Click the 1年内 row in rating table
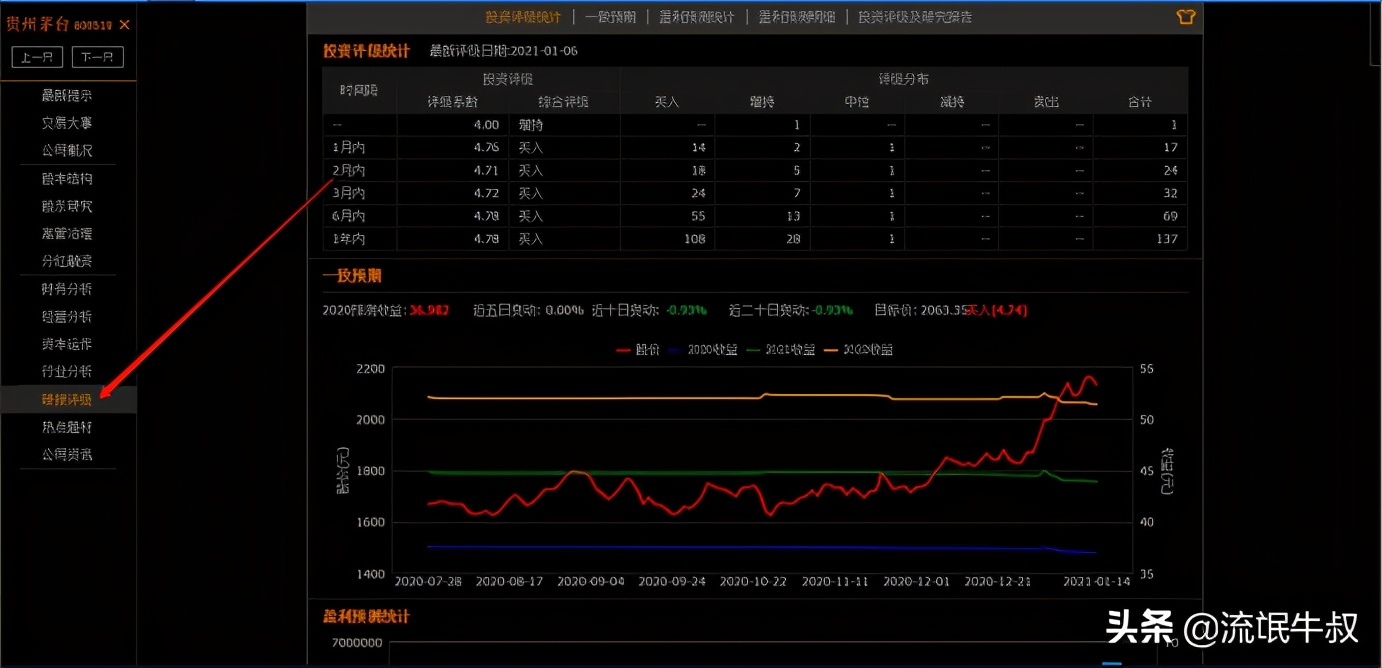 pyautogui.click(x=350, y=239)
